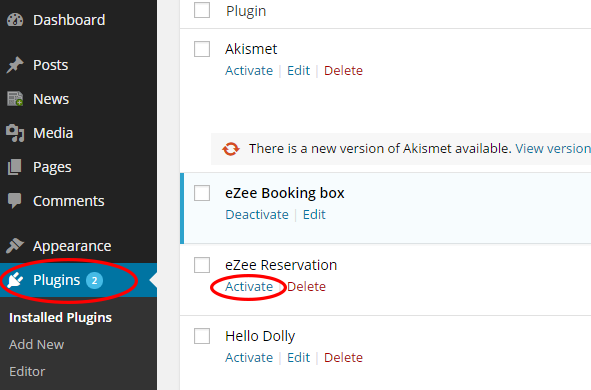Tick the eZee Reservation checkbox

point(202,265)
